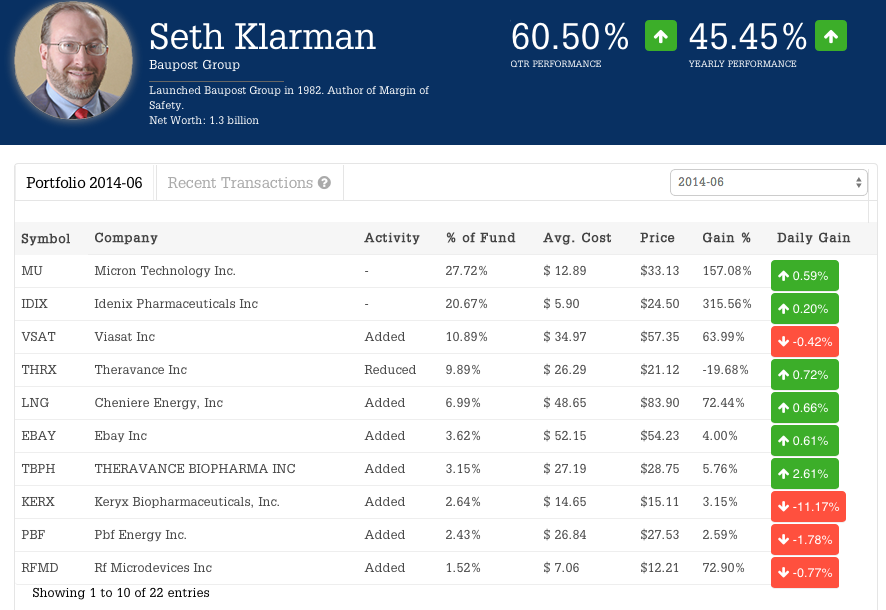Screen dimensions: 886x610
Task: Sort table by Symbol column header
Action: pos(46,238)
